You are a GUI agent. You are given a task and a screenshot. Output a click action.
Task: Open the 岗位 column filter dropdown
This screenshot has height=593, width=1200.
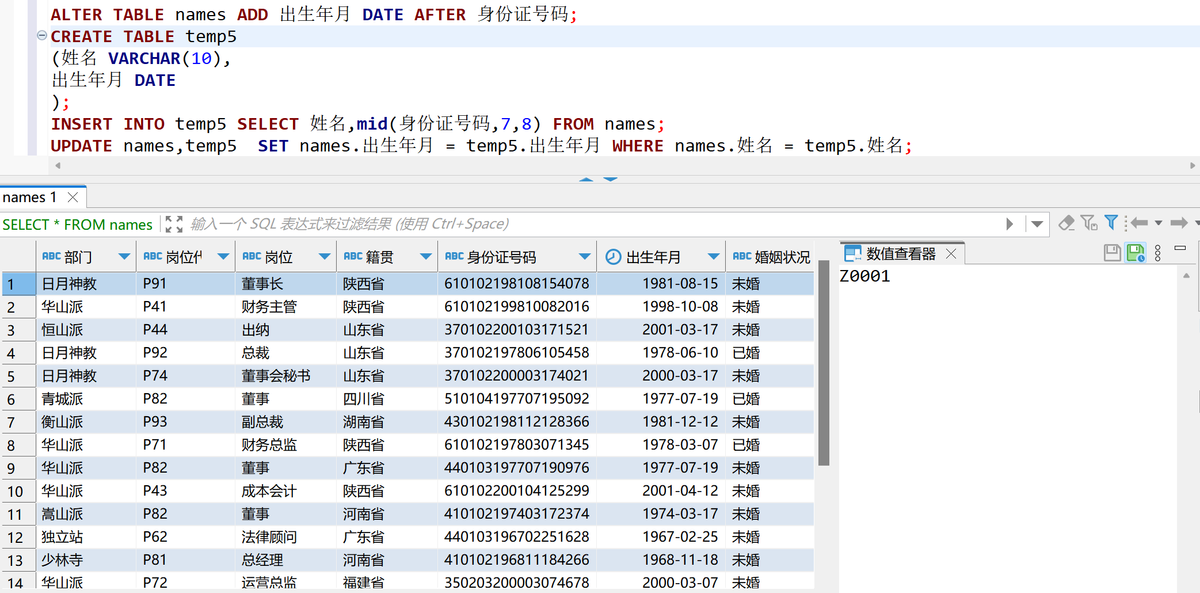point(324,257)
